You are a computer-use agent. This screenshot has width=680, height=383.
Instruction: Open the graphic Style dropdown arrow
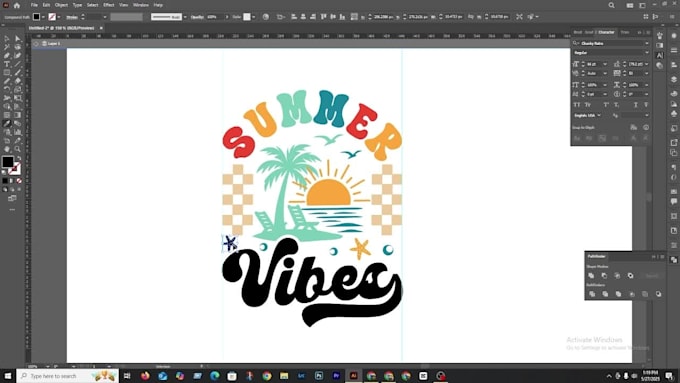click(x=254, y=17)
